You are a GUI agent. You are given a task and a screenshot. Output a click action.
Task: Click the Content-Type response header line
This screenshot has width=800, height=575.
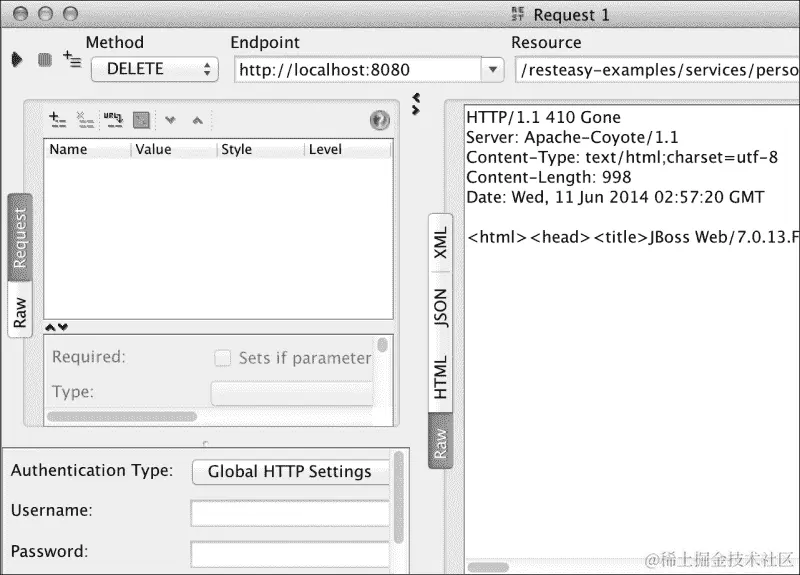point(622,157)
